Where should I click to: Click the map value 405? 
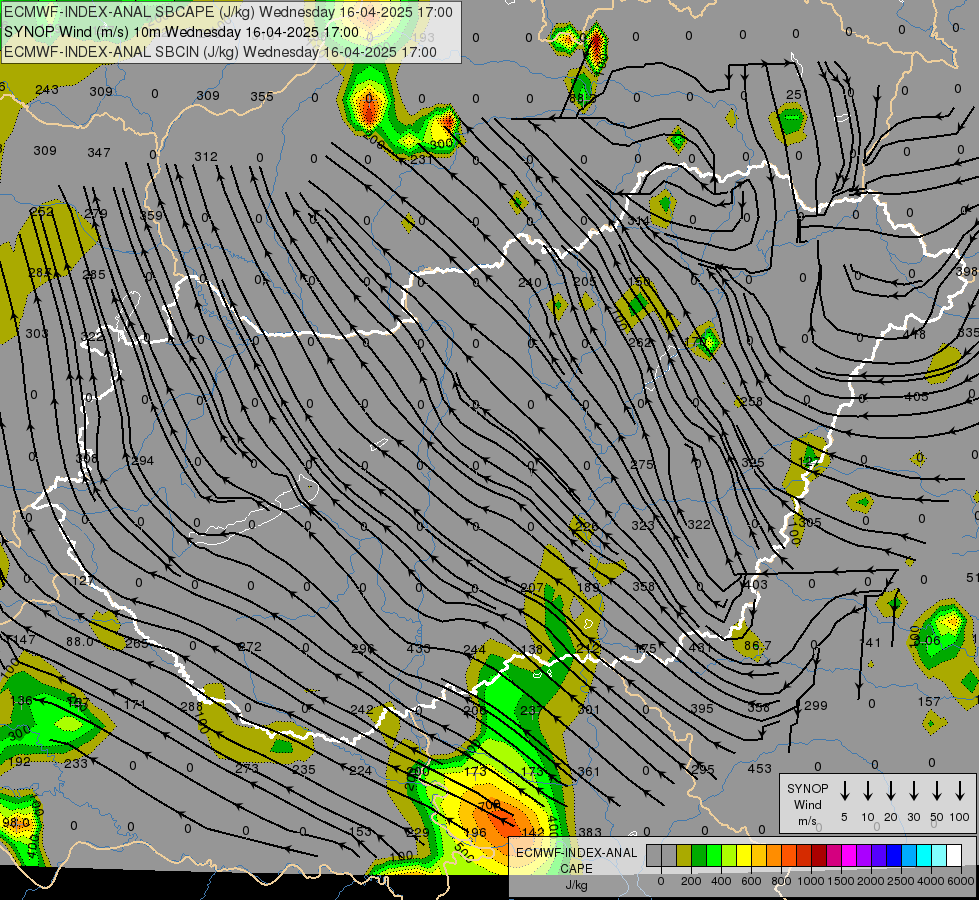click(916, 396)
